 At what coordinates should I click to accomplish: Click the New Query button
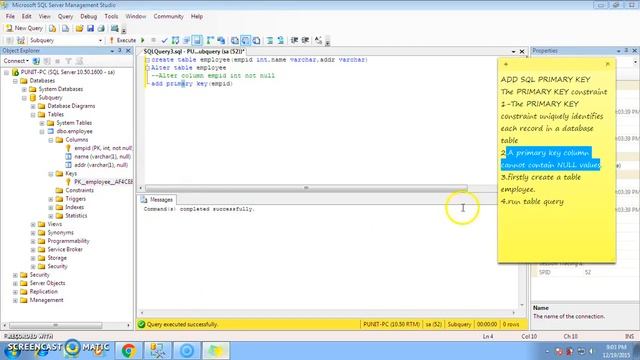coord(24,28)
